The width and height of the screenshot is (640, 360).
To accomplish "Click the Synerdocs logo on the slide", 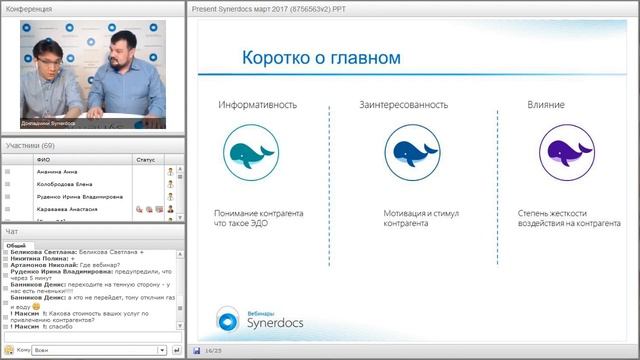I will point(260,320).
